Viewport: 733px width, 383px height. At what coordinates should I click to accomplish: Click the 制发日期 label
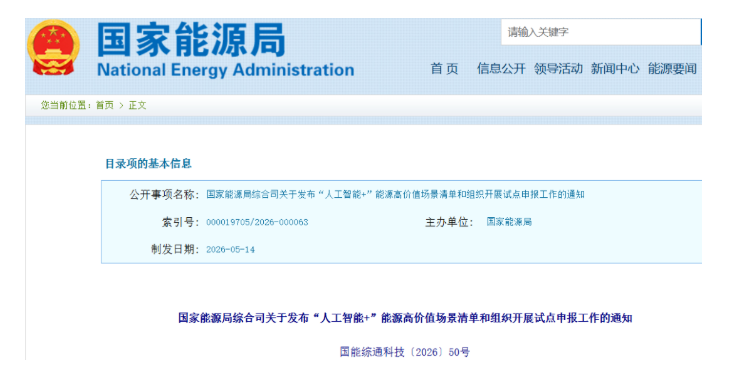[x=175, y=249]
